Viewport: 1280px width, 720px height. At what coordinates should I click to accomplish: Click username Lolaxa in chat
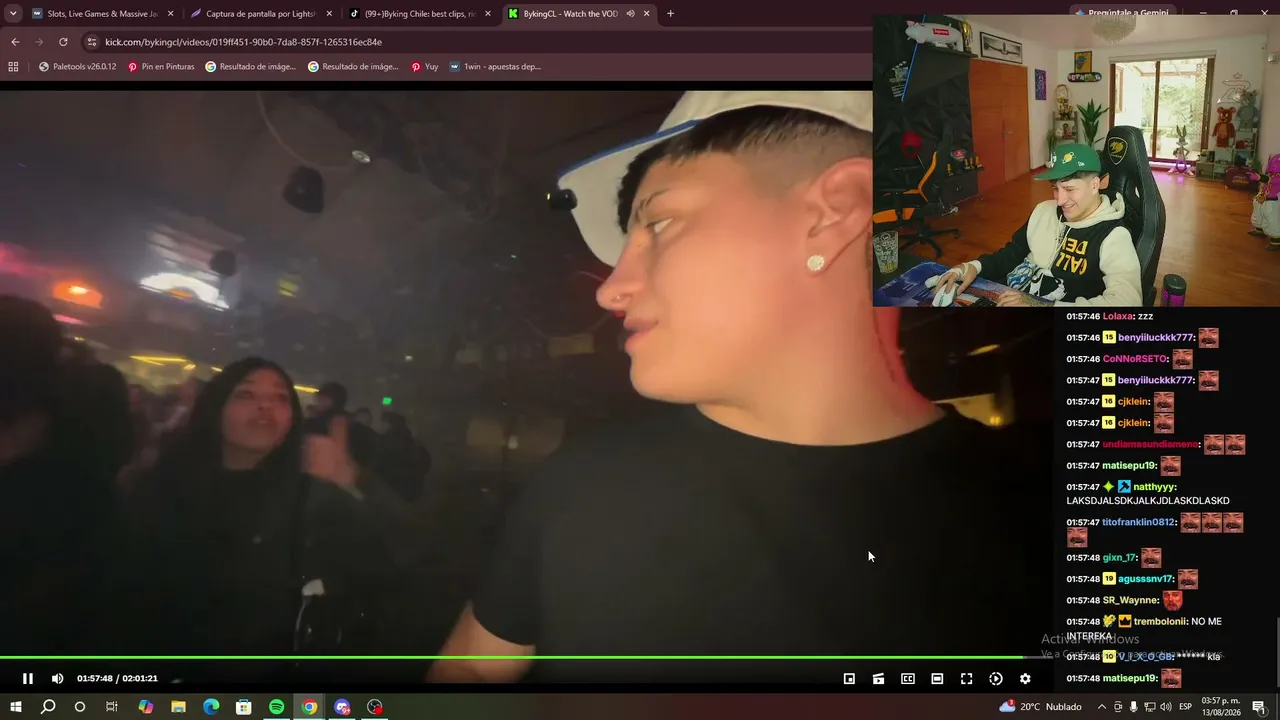pos(1117,316)
